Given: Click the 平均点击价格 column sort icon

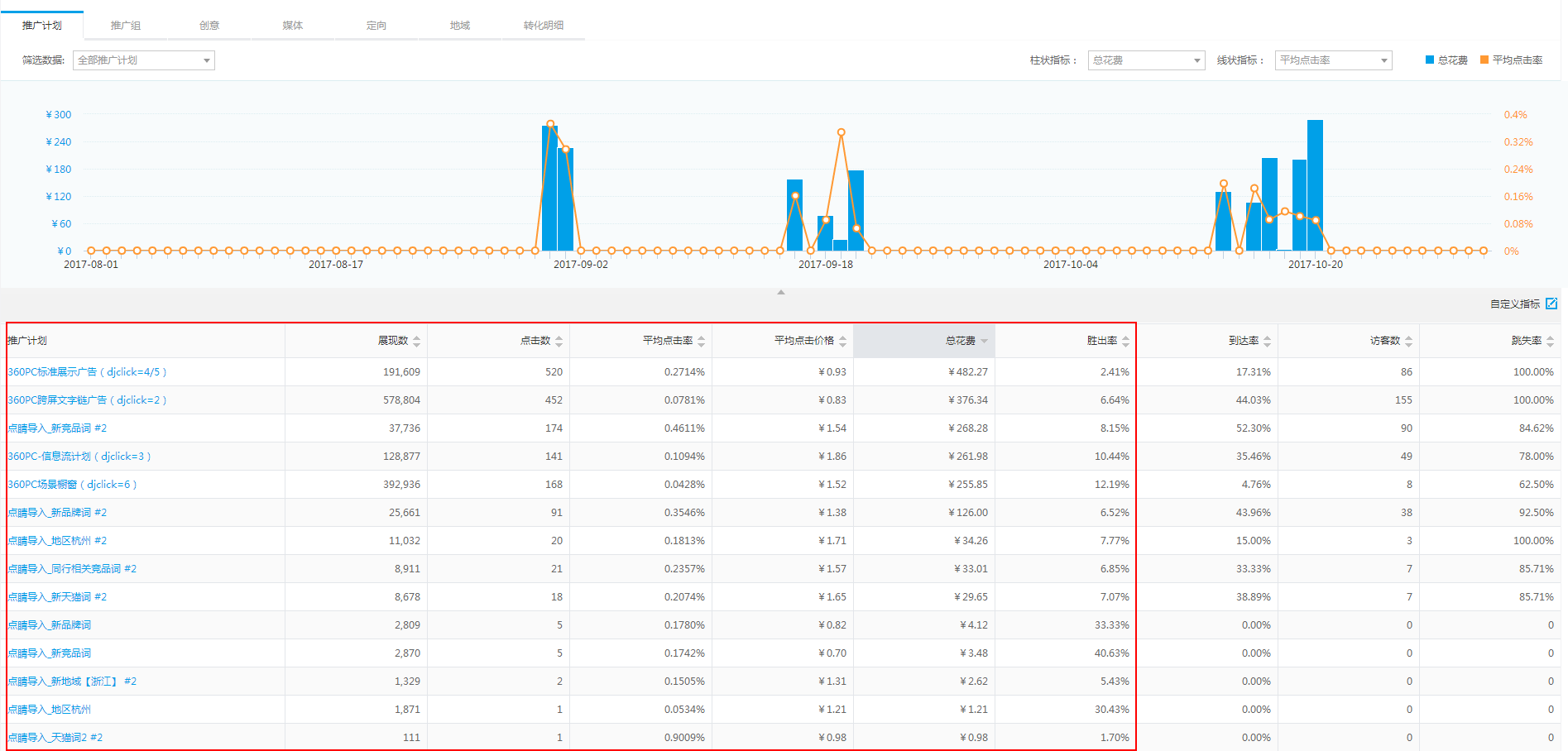Looking at the screenshot, I should point(842,341).
